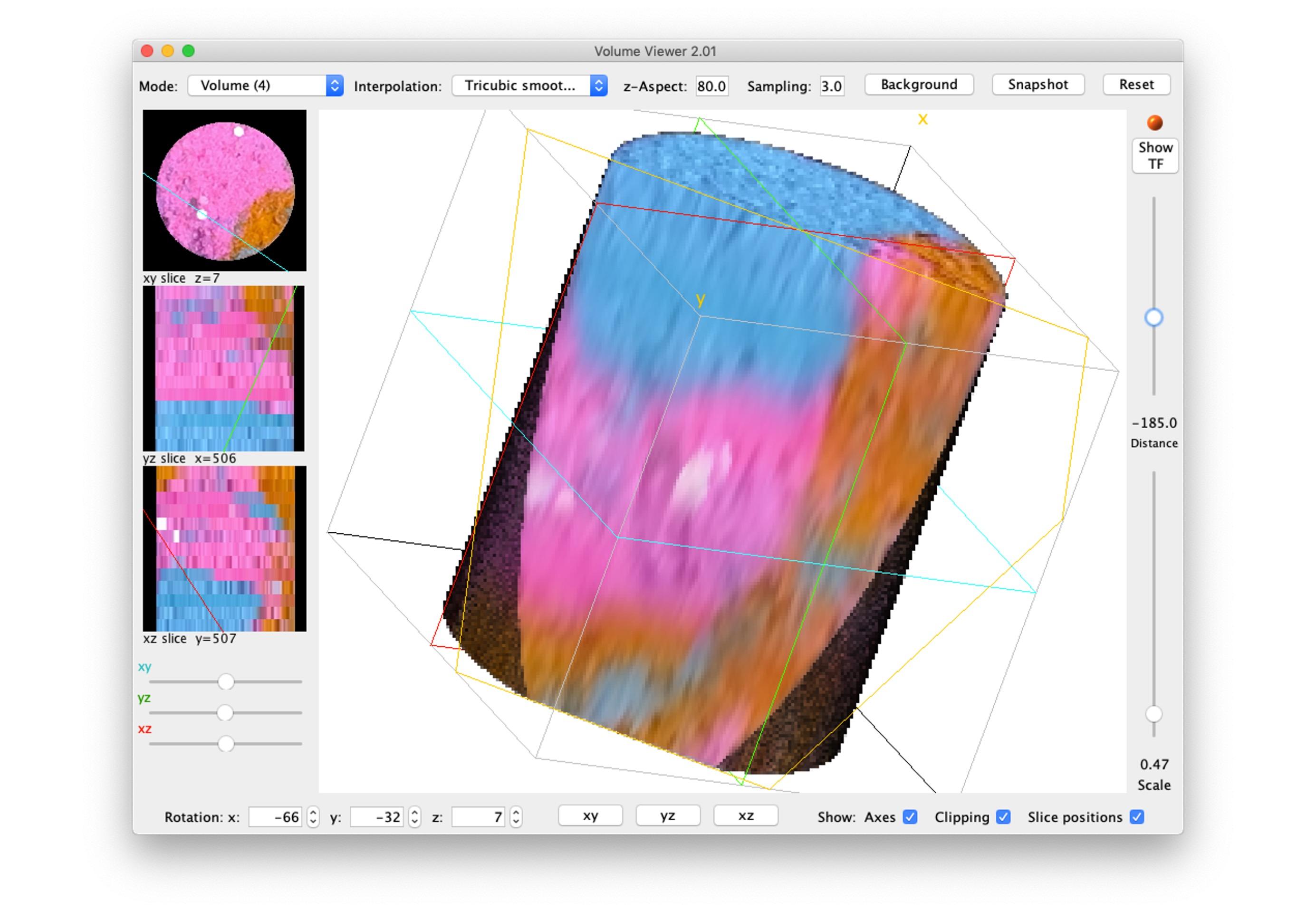Screen dimensions: 1316x911
Task: Switch to the yz view orientation
Action: [x=668, y=815]
